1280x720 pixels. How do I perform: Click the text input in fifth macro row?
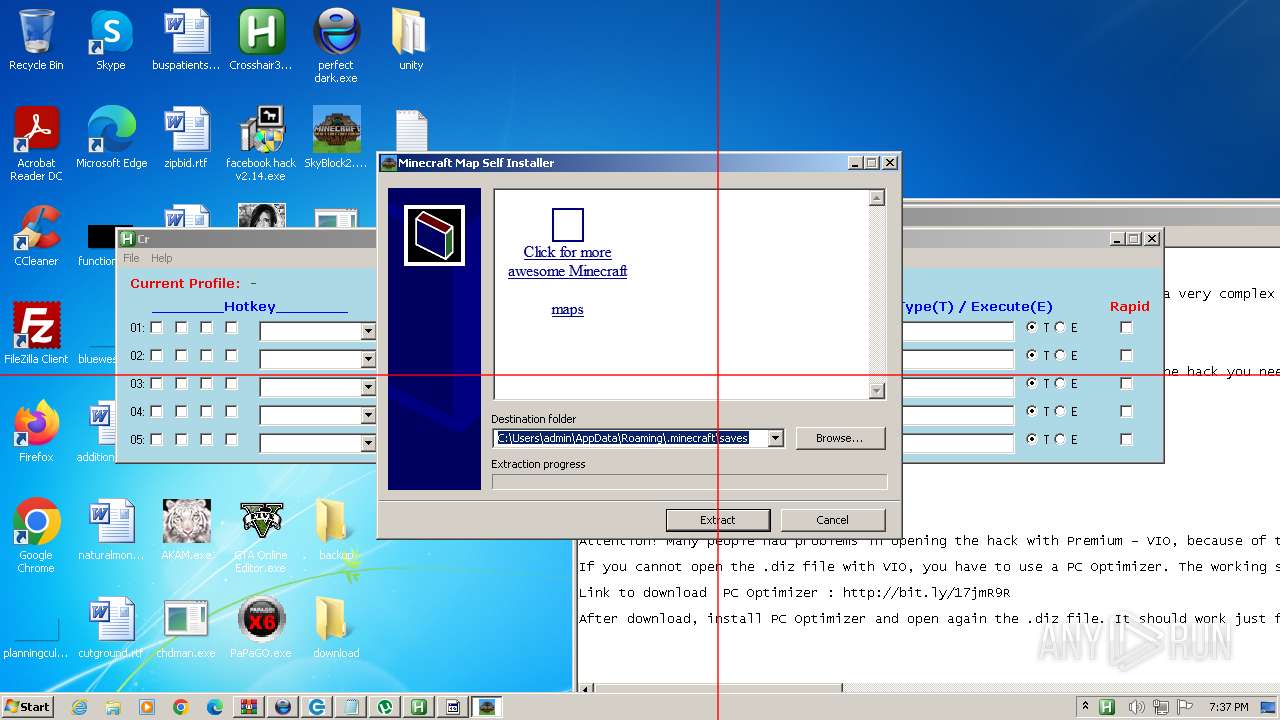(x=958, y=443)
